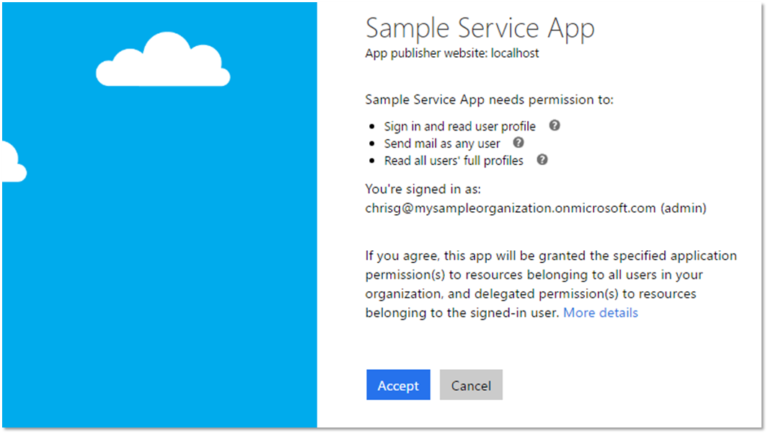Select the "Sign in and read user profile" permission text

point(459,127)
